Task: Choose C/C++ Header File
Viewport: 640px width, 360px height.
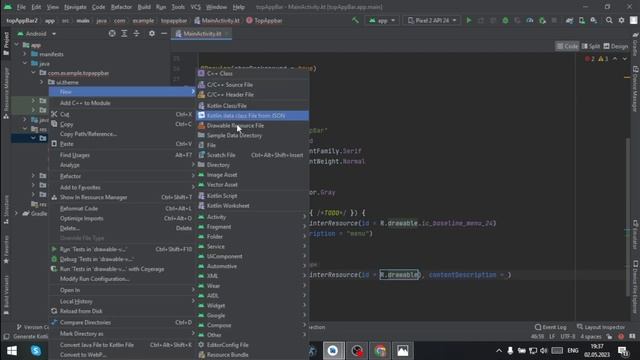Action: (252, 94)
